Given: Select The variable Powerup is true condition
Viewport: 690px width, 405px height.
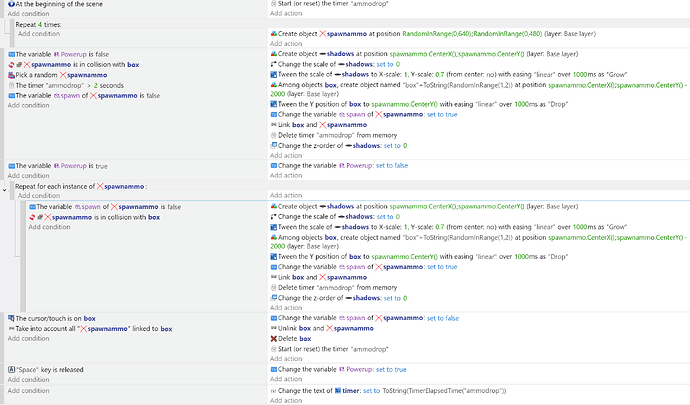Looking at the screenshot, I should (58, 166).
